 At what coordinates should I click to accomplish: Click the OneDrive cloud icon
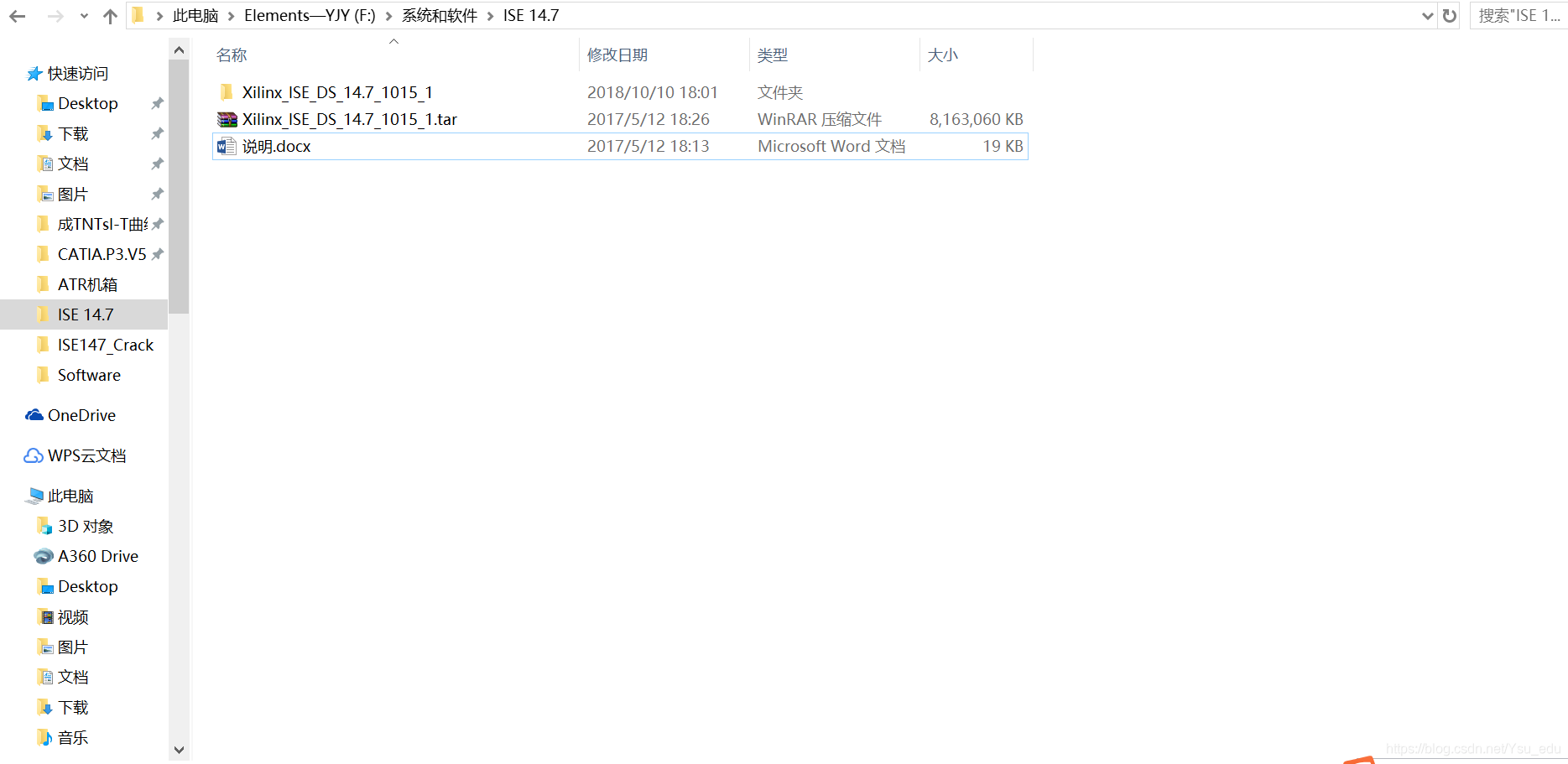tap(34, 415)
